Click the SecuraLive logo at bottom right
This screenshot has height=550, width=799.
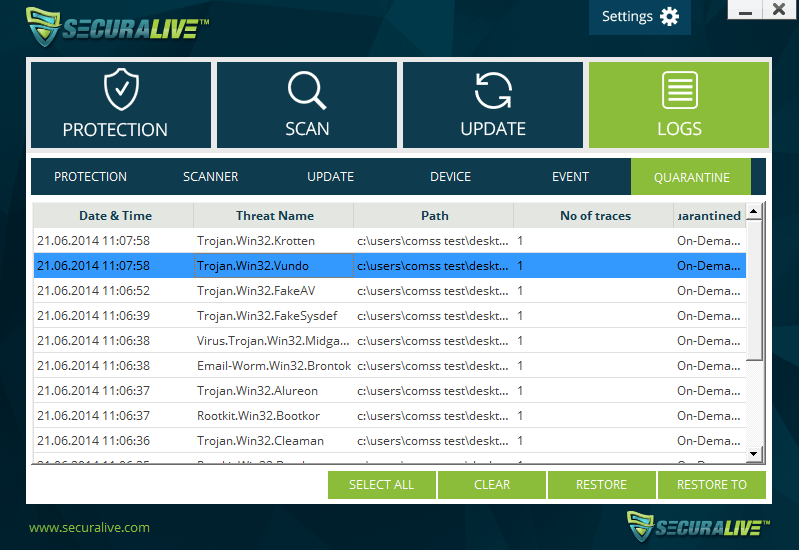coord(698,526)
